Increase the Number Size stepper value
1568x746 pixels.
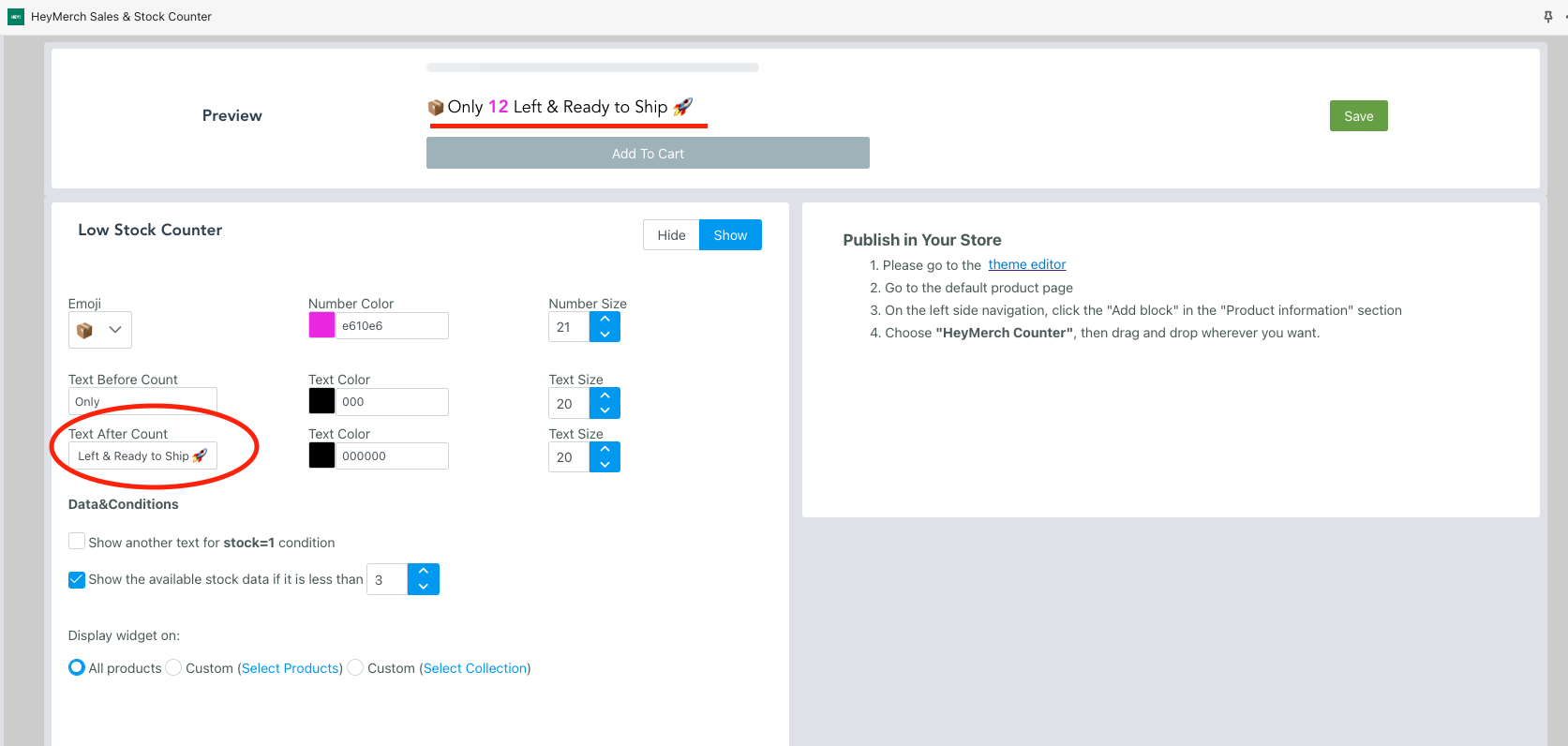click(x=605, y=319)
